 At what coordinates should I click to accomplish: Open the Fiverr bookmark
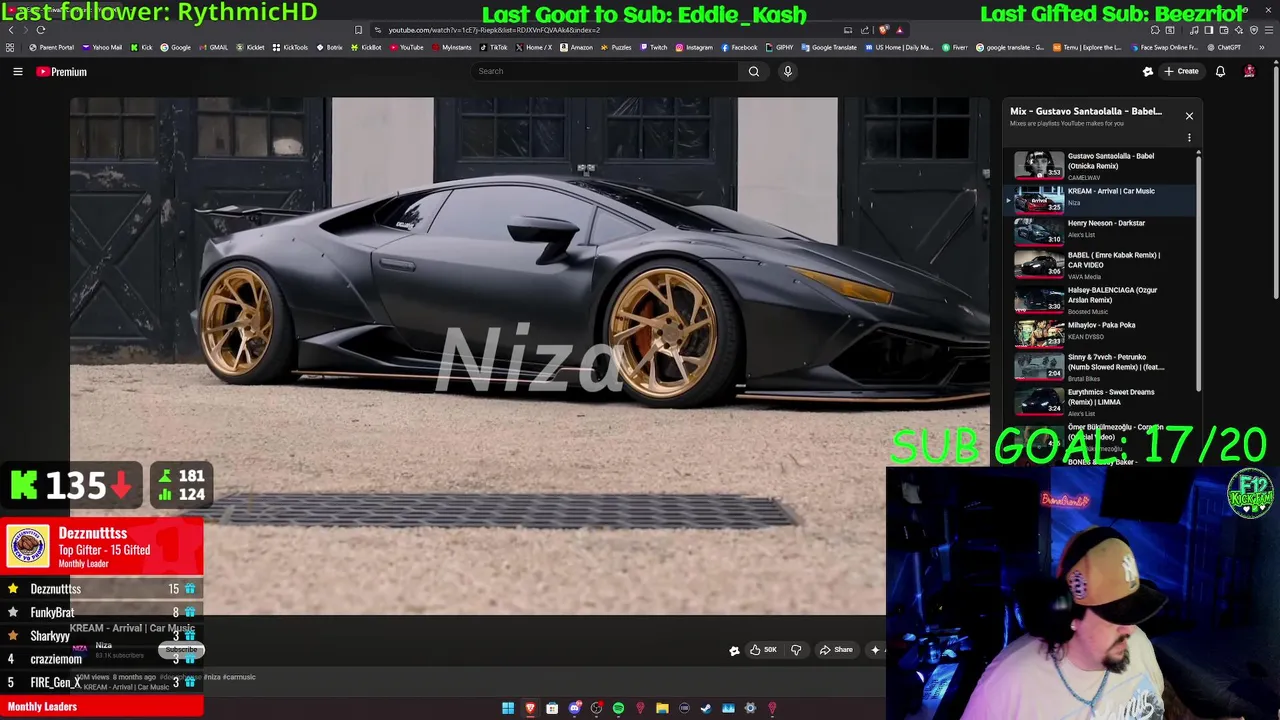coord(955,47)
